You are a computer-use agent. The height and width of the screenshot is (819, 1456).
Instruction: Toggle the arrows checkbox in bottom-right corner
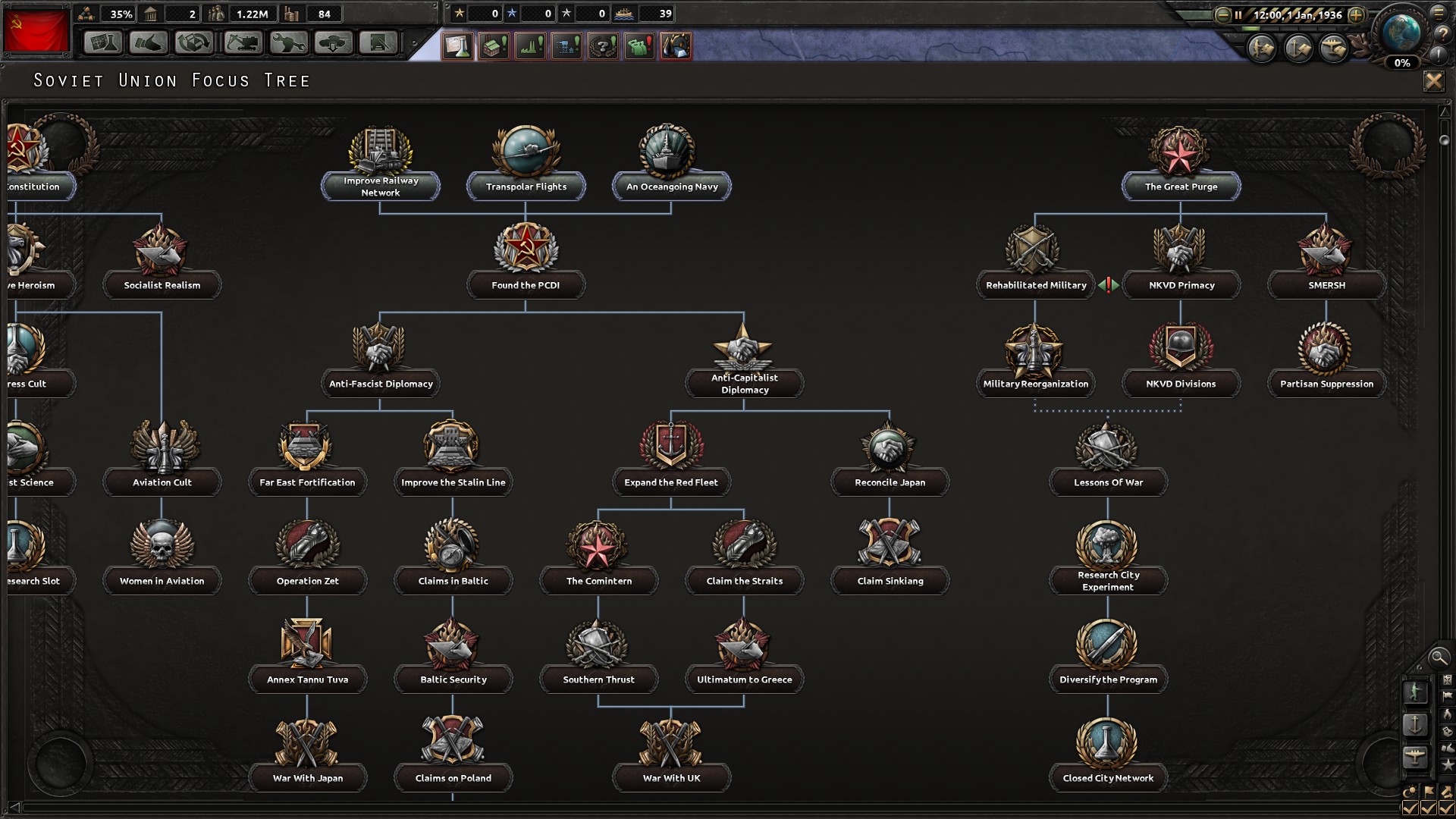point(1446,808)
